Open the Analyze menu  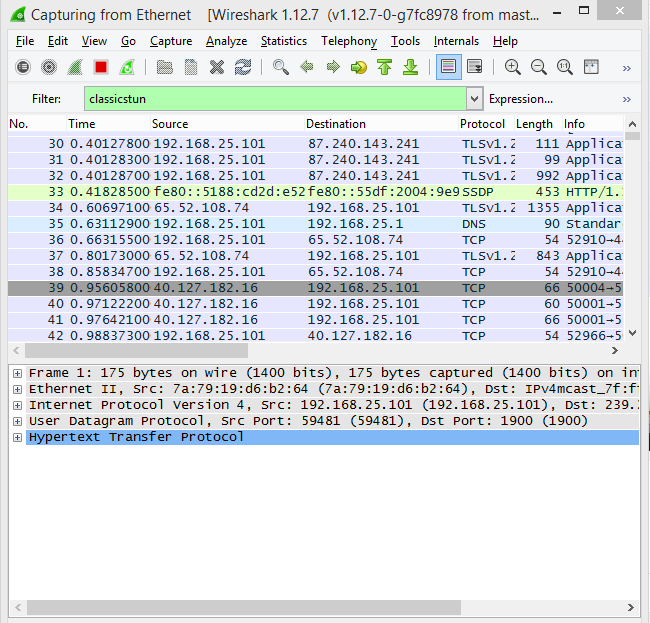coord(226,41)
